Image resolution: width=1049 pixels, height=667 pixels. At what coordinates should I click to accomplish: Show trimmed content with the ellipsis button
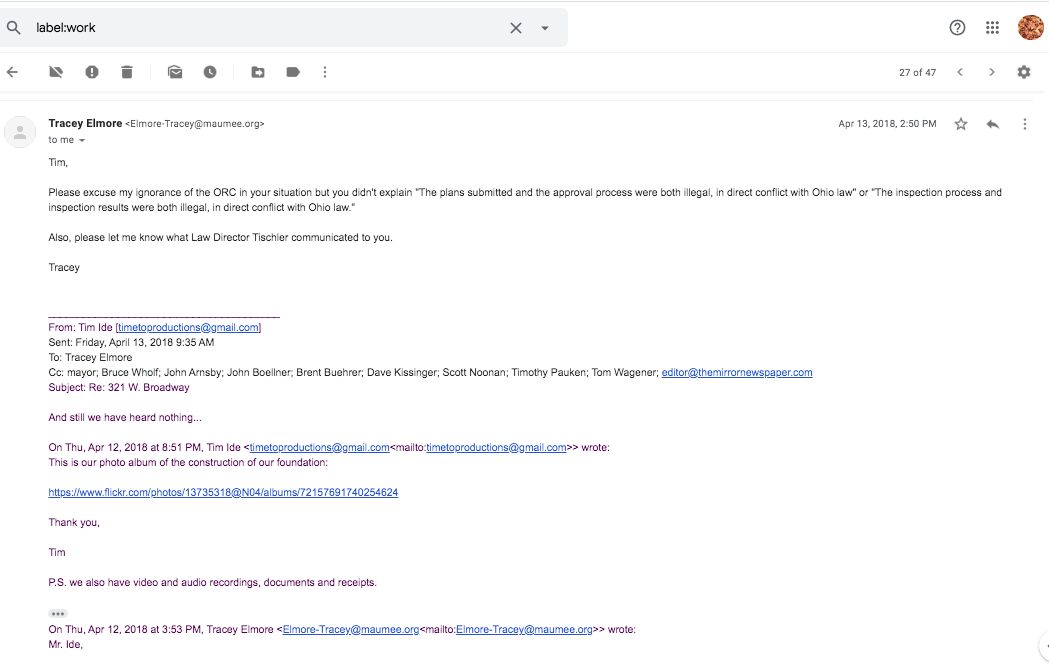(x=58, y=614)
